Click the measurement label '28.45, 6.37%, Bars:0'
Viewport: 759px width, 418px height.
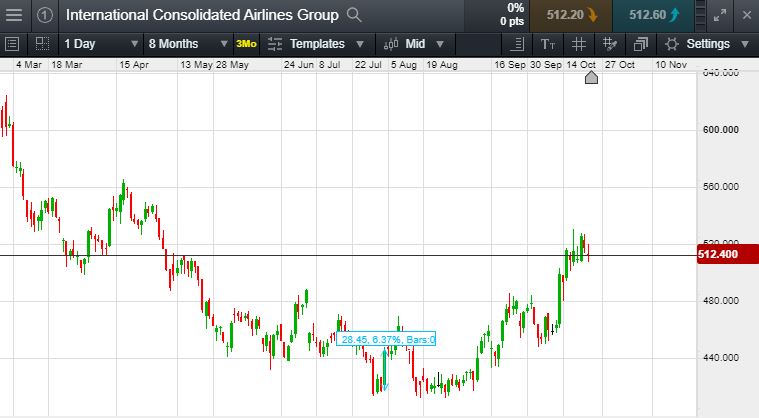coord(386,340)
